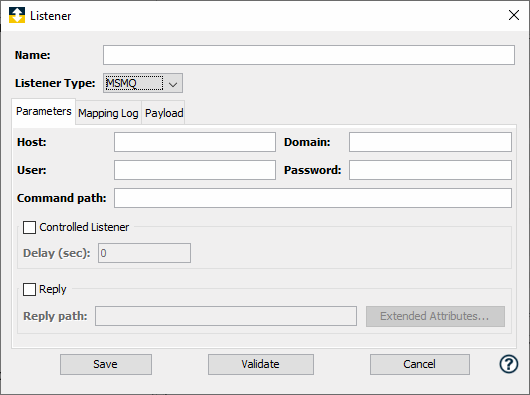Click the Extended Attributes button

tap(435, 316)
